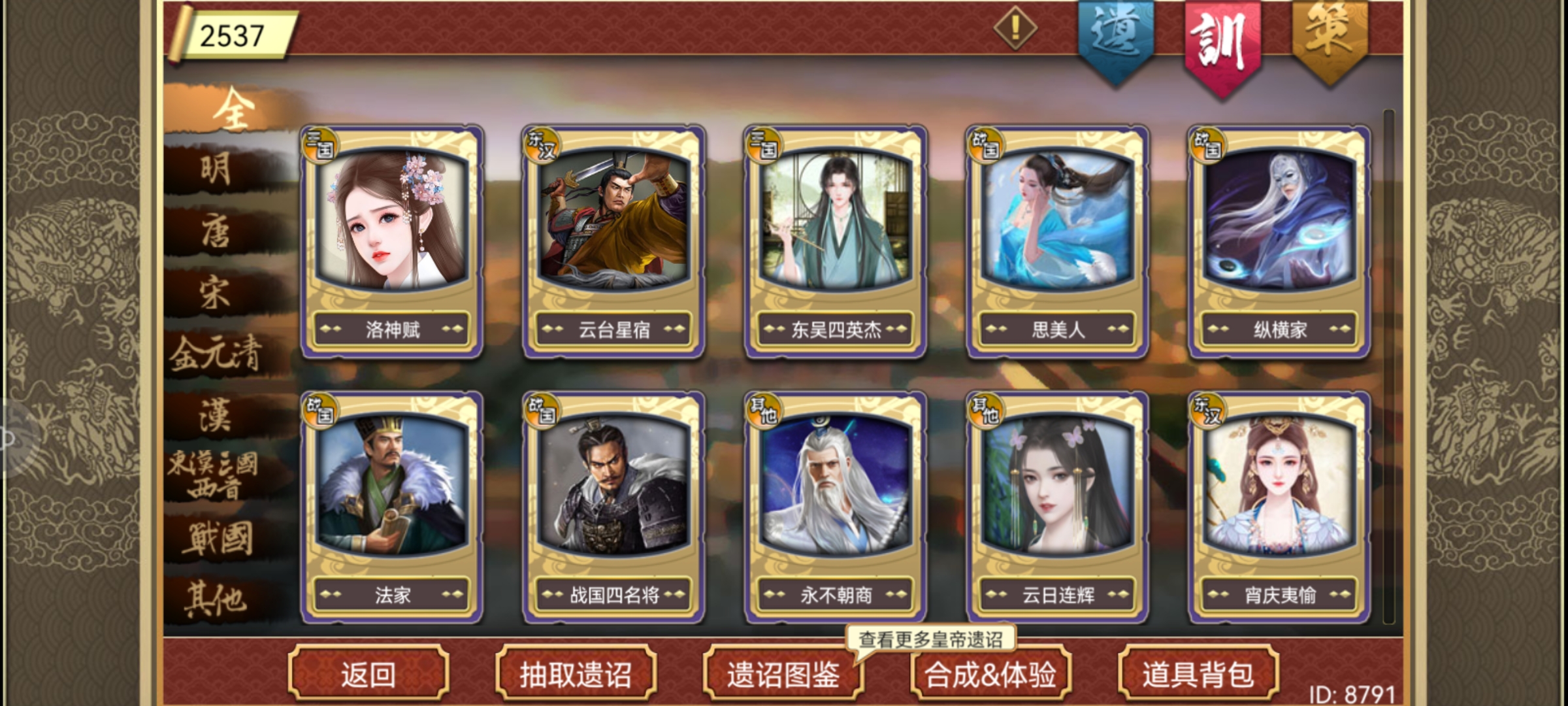Select the 云台星宿 card
The width and height of the screenshot is (1568, 706).
click(613, 241)
